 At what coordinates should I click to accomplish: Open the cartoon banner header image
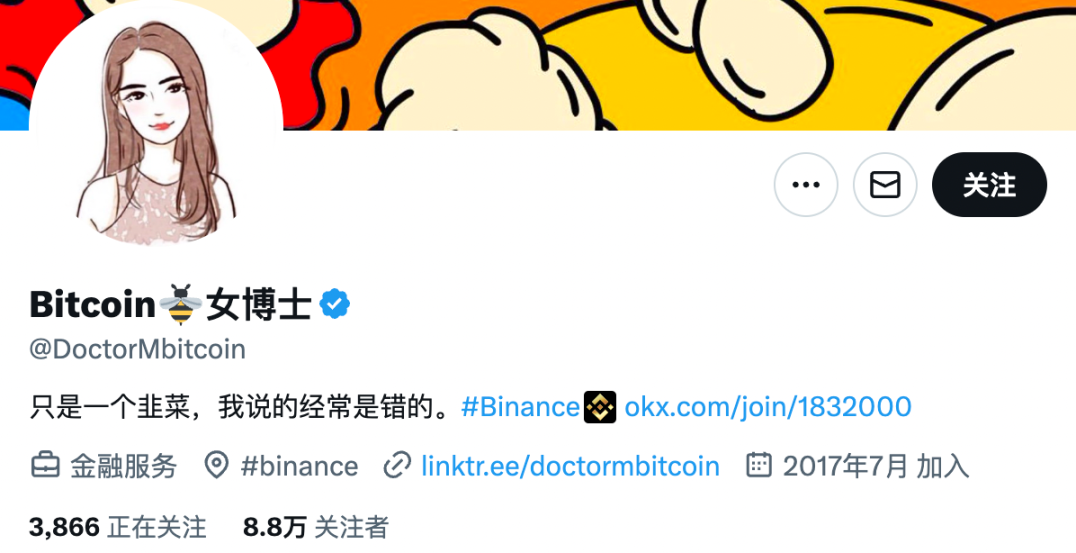pyautogui.click(x=679, y=65)
